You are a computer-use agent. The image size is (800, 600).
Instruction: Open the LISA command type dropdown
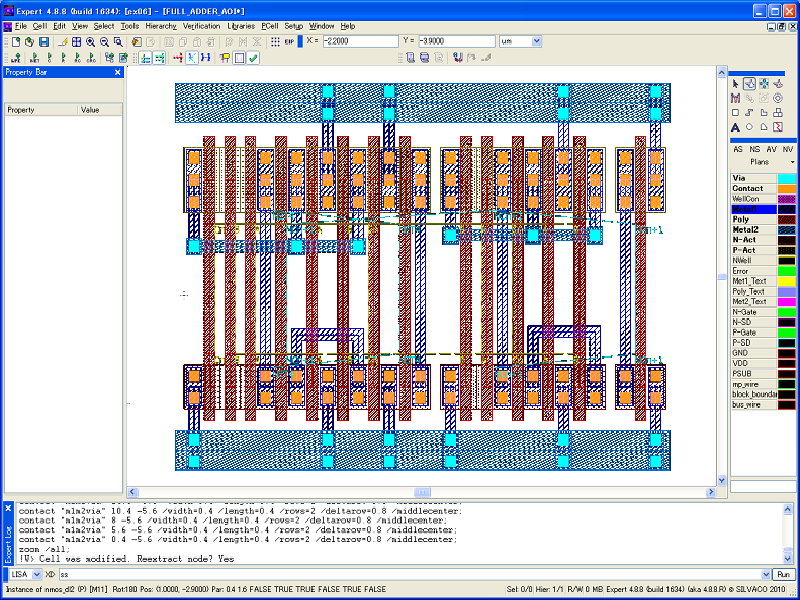(36, 575)
